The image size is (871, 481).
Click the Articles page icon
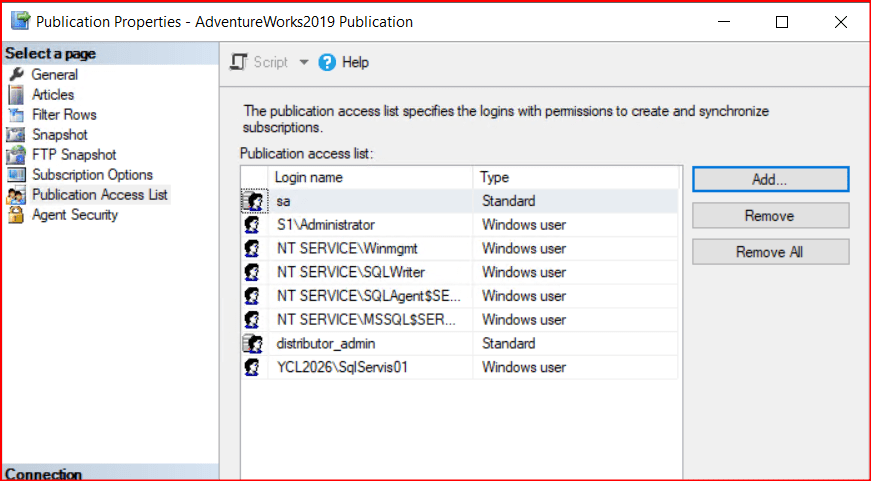coord(15,95)
